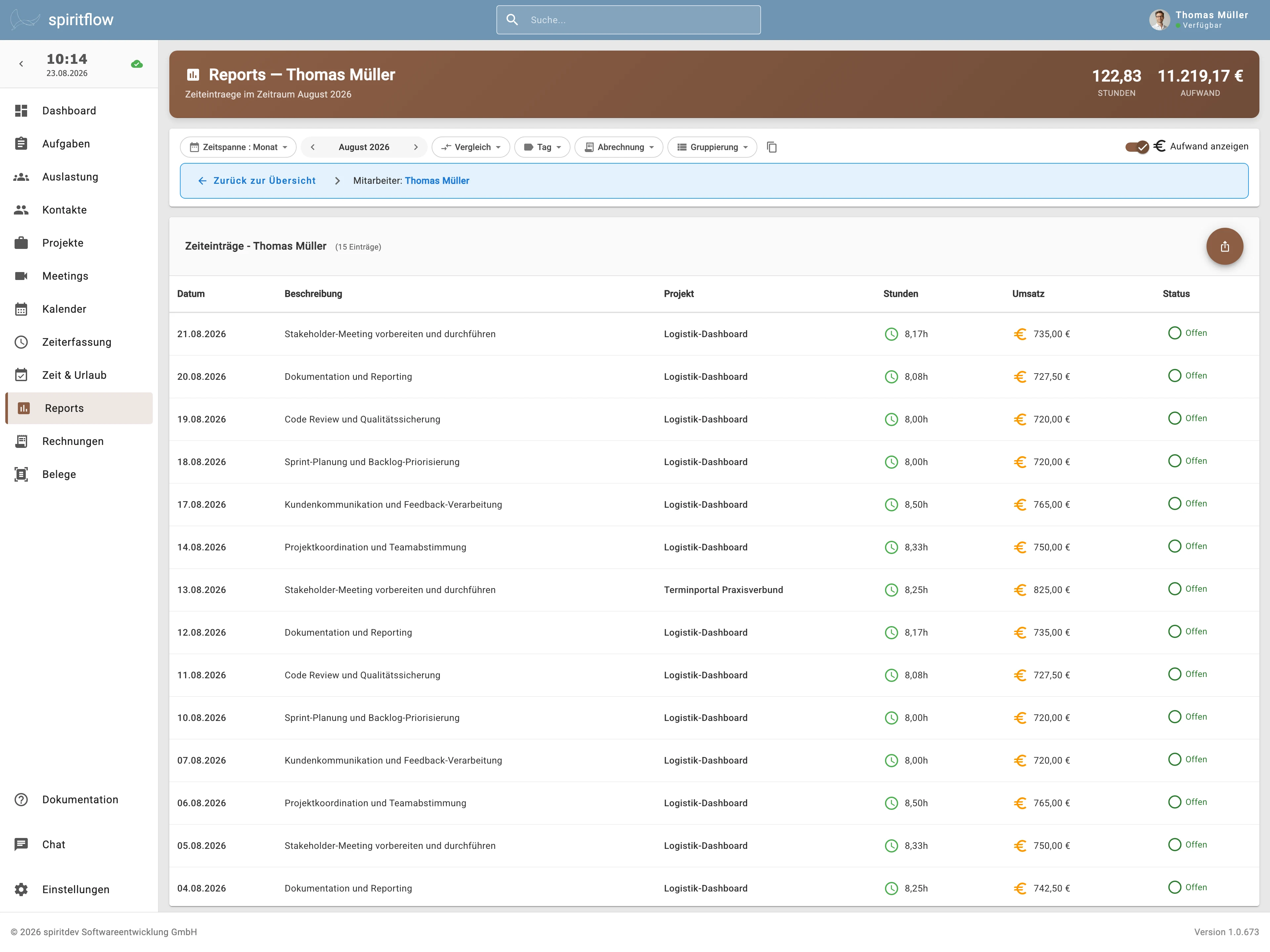Click the euro icon of the 13.08.2026 row

pyautogui.click(x=1020, y=590)
